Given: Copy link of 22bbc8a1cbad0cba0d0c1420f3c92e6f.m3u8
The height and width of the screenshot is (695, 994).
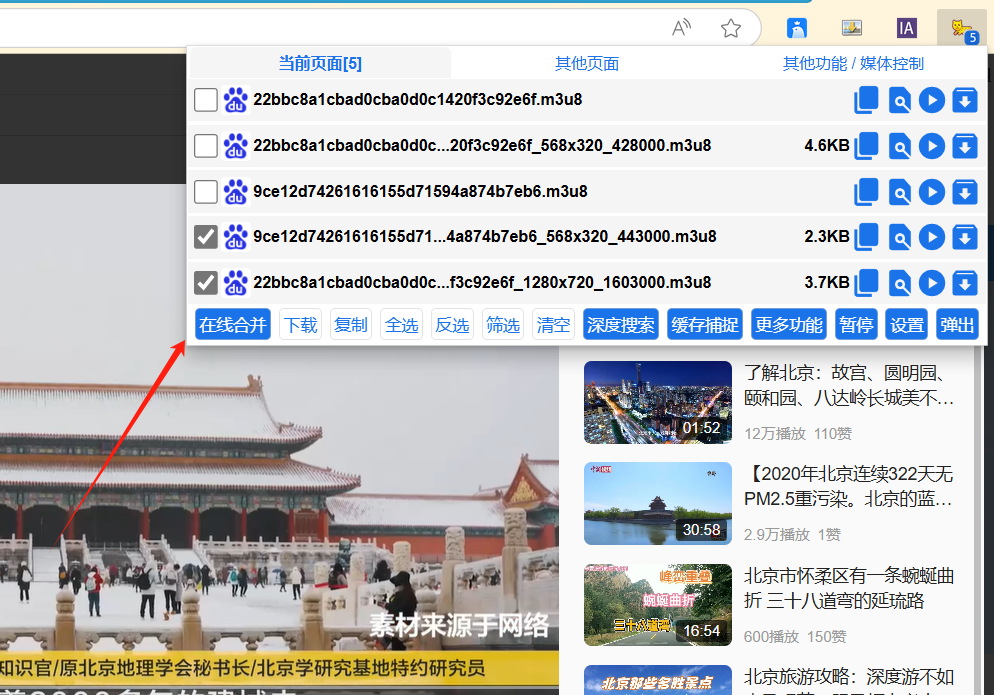Looking at the screenshot, I should 866,100.
